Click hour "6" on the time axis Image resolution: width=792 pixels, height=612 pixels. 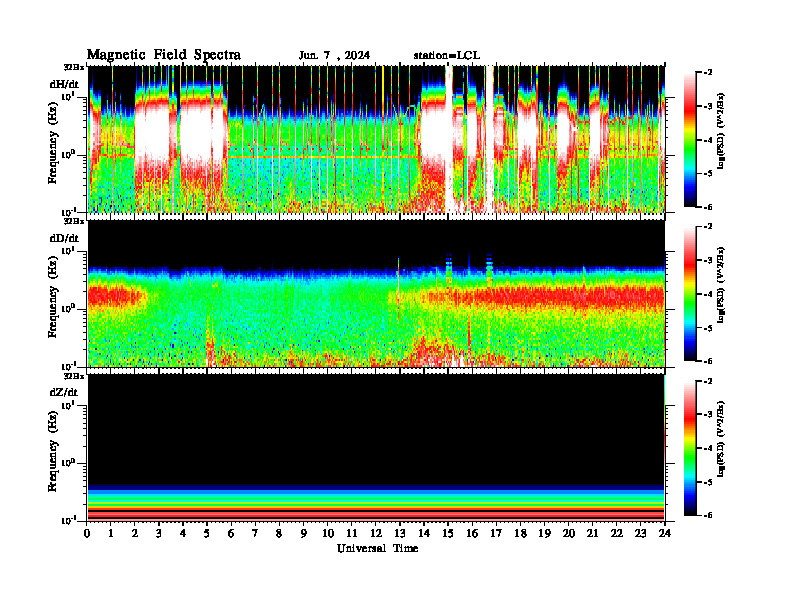coord(231,533)
